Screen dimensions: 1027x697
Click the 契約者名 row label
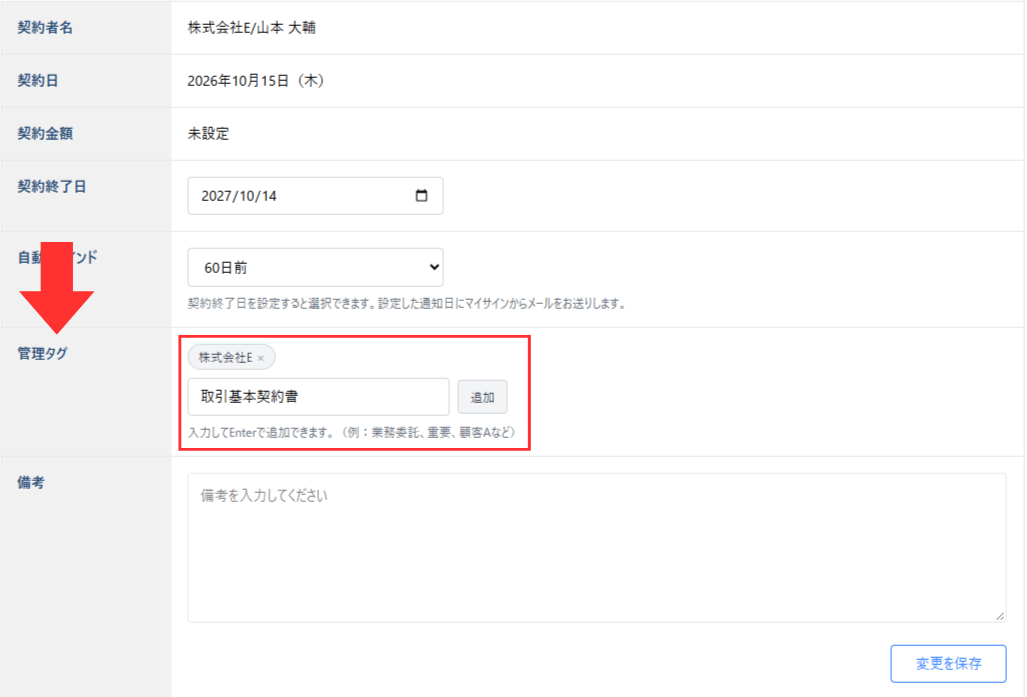tap(45, 28)
